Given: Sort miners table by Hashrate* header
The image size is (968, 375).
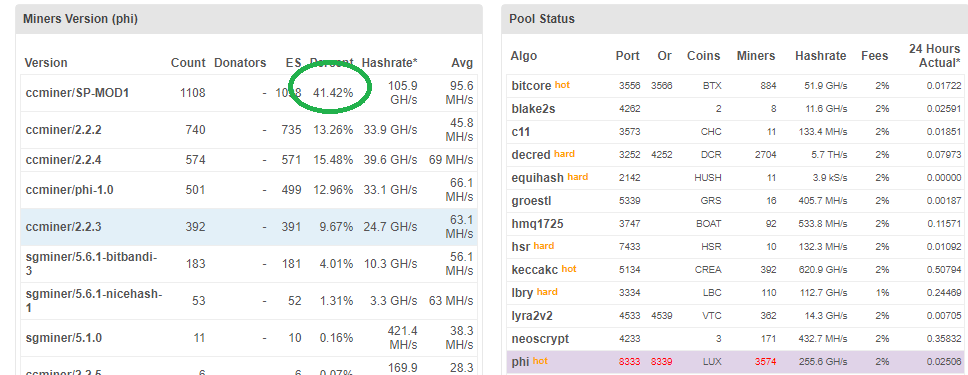Looking at the screenshot, I should coord(389,62).
